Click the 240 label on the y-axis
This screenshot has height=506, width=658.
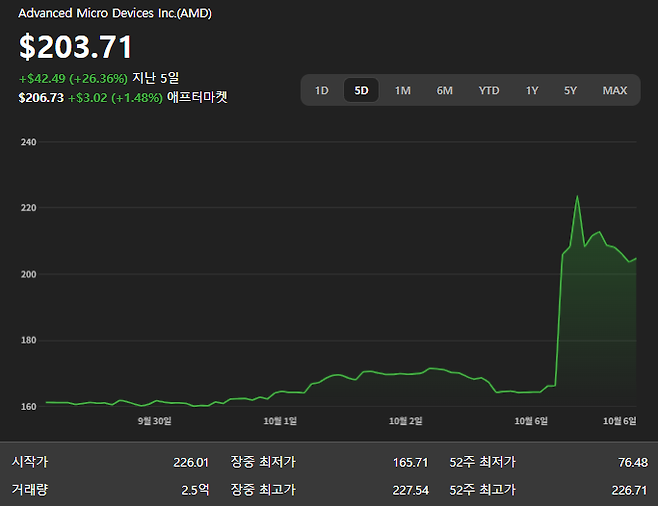coord(28,142)
